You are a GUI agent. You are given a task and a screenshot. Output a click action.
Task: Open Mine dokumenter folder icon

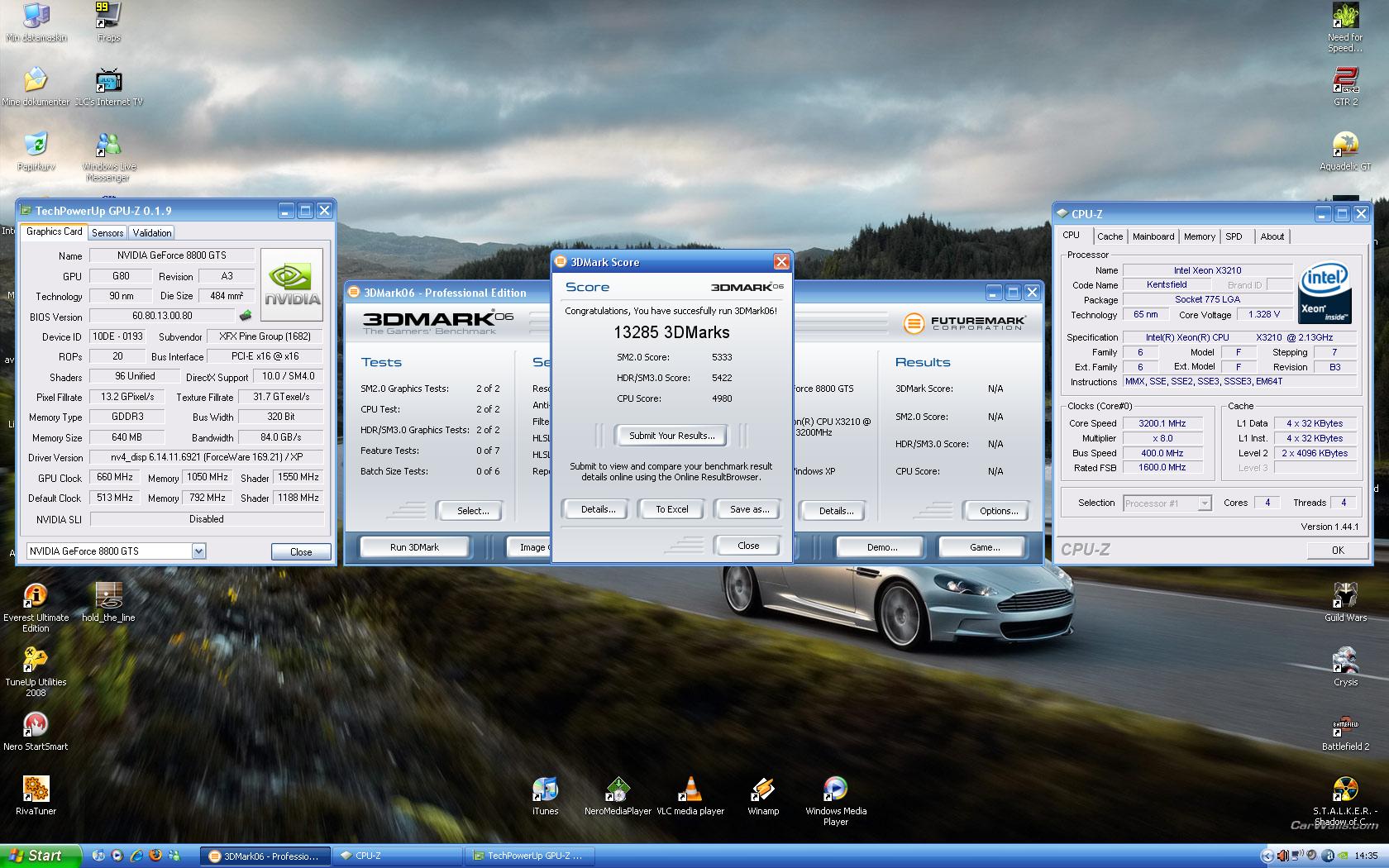pos(36,87)
